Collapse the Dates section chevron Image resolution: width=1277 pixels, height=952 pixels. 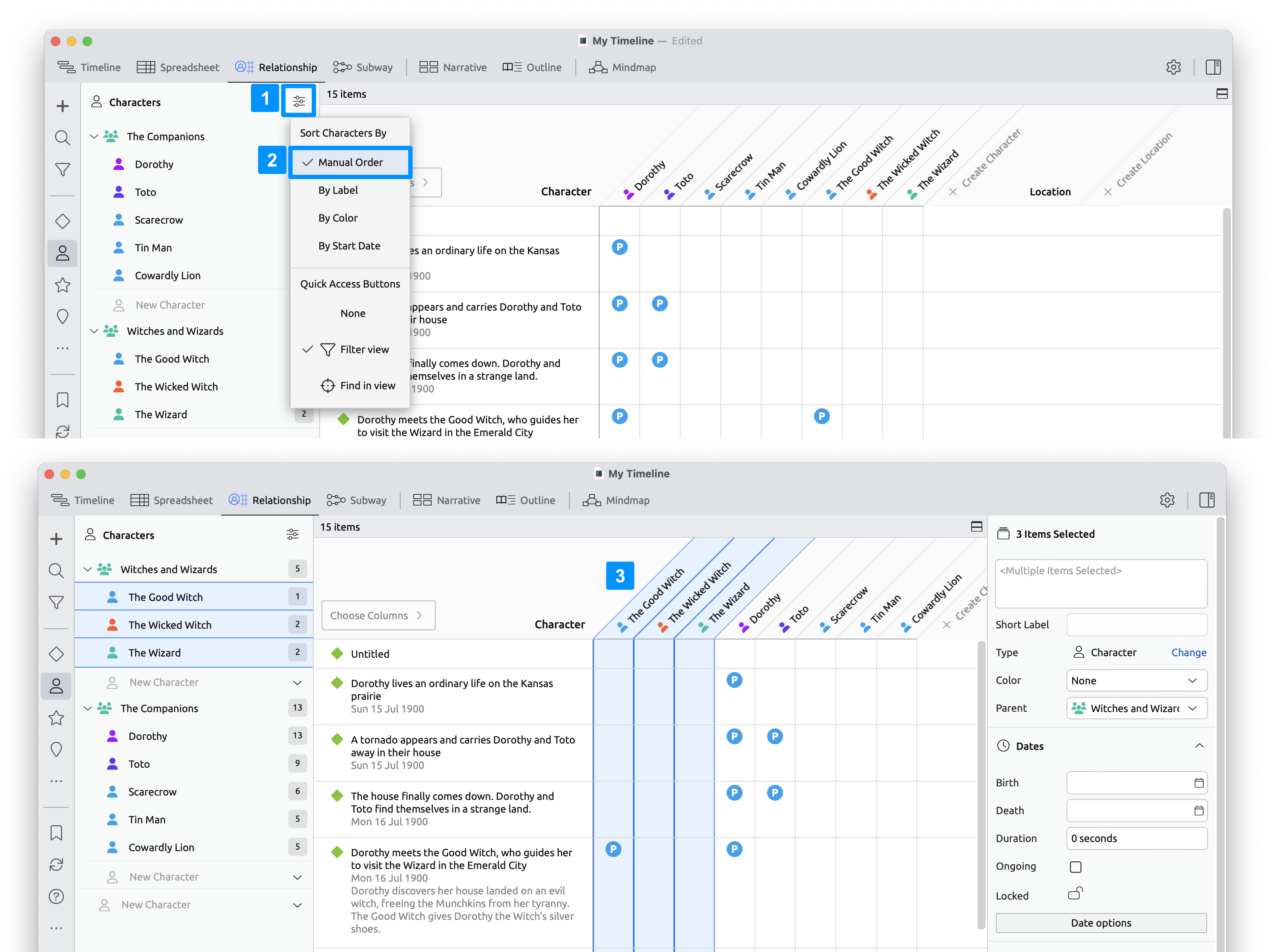[x=1199, y=746]
